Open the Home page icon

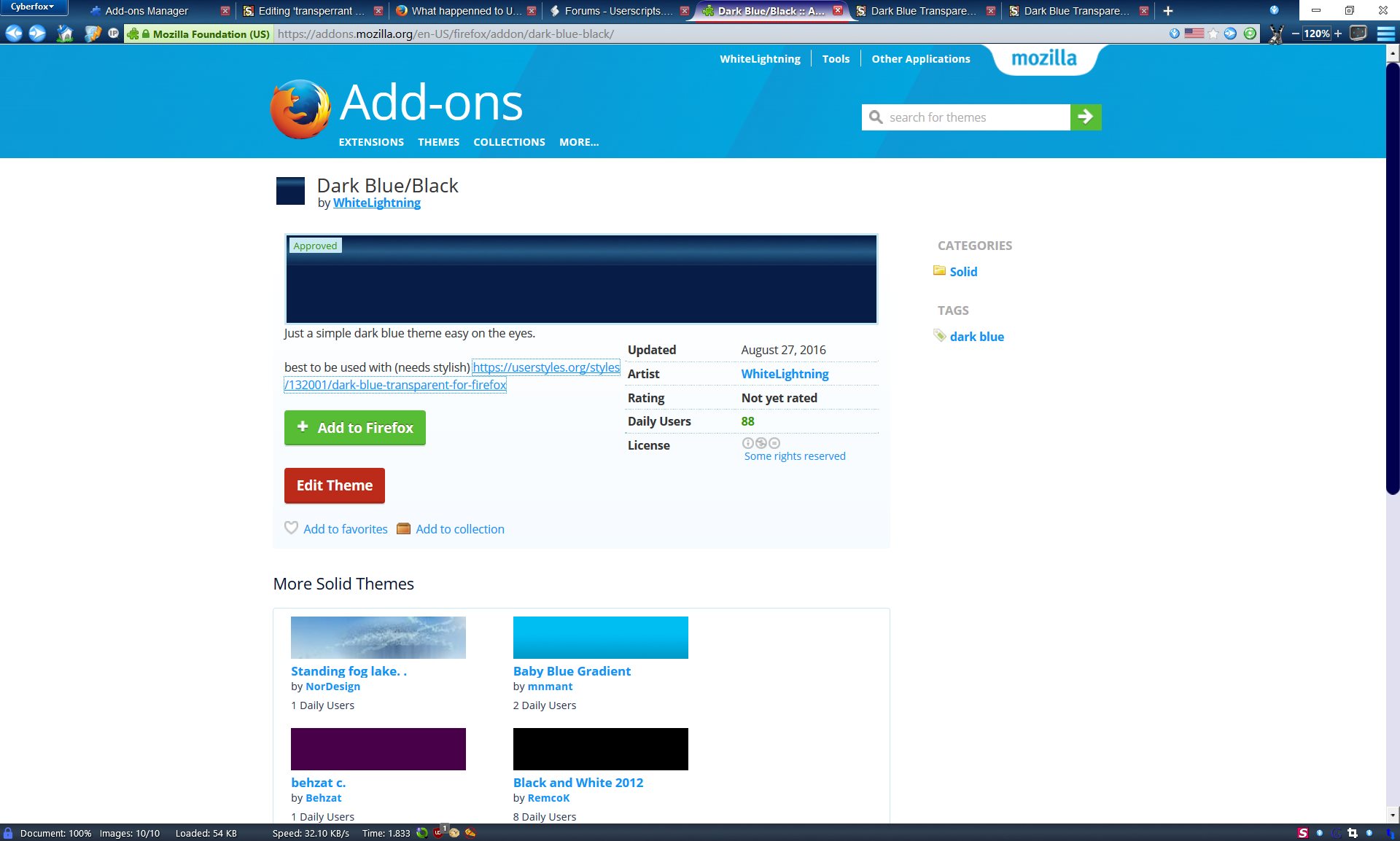65,34
